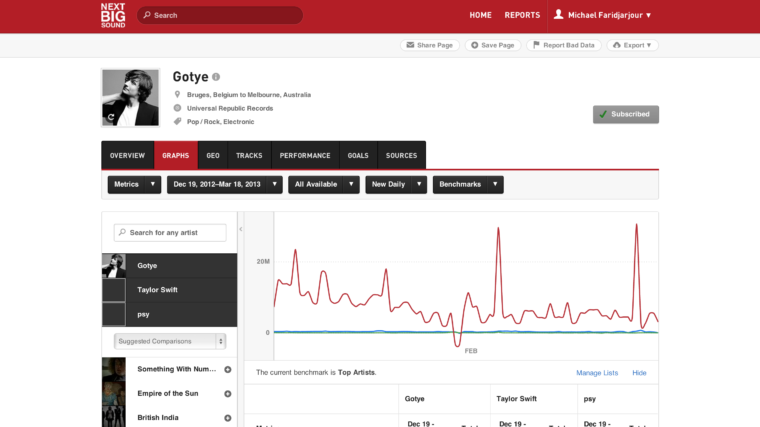Open the Suggested Comparisons selector
The height and width of the screenshot is (427, 760).
[170, 341]
